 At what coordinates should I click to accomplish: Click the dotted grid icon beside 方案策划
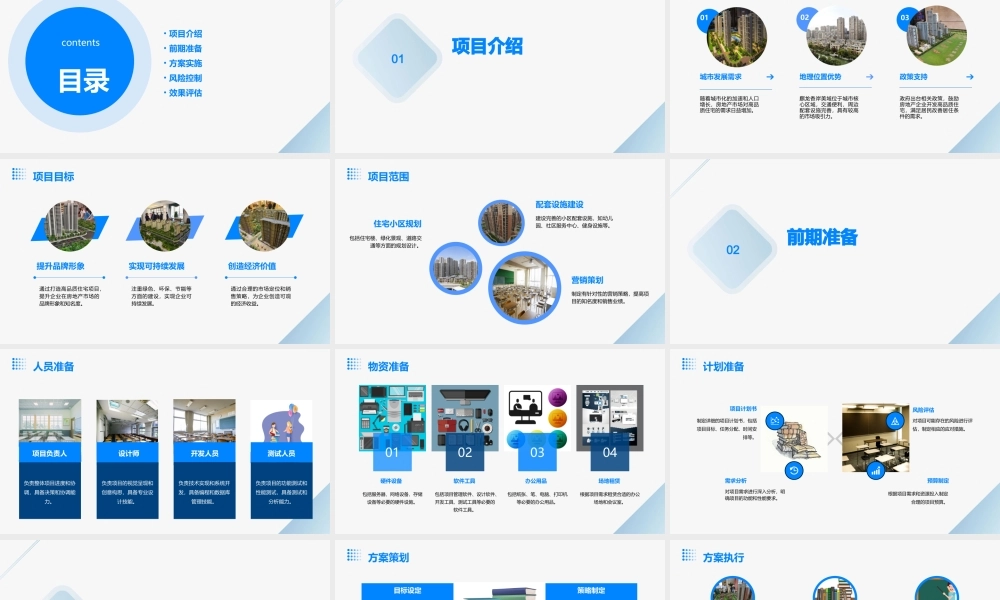pyautogui.click(x=354, y=555)
